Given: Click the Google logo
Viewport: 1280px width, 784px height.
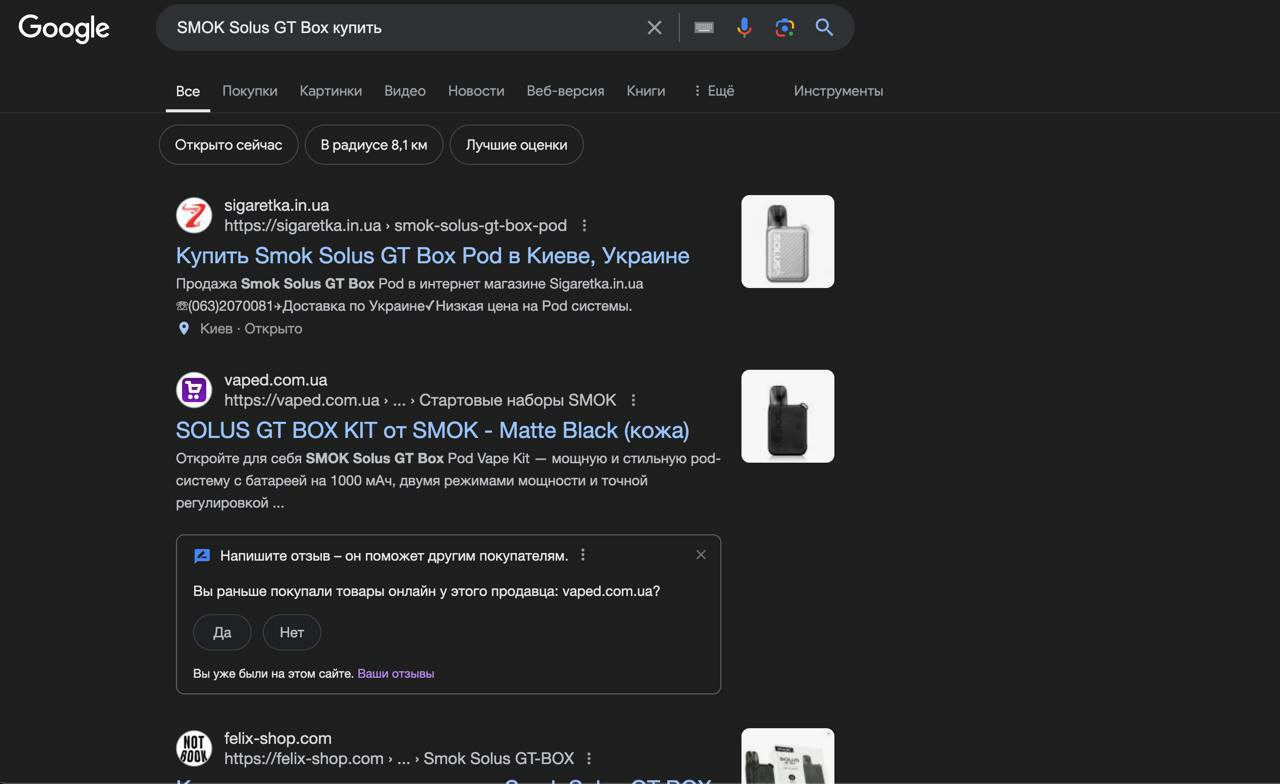Looking at the screenshot, I should (64, 29).
